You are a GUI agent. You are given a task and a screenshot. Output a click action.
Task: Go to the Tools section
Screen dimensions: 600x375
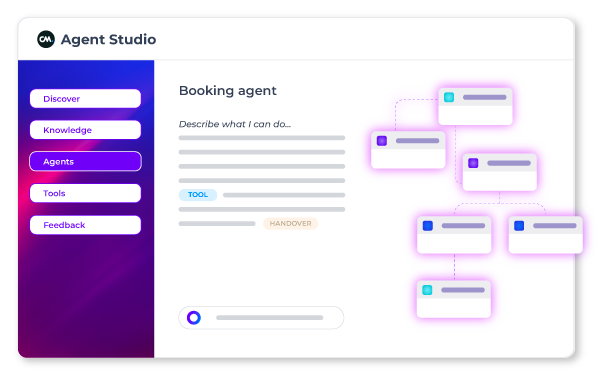(x=85, y=193)
